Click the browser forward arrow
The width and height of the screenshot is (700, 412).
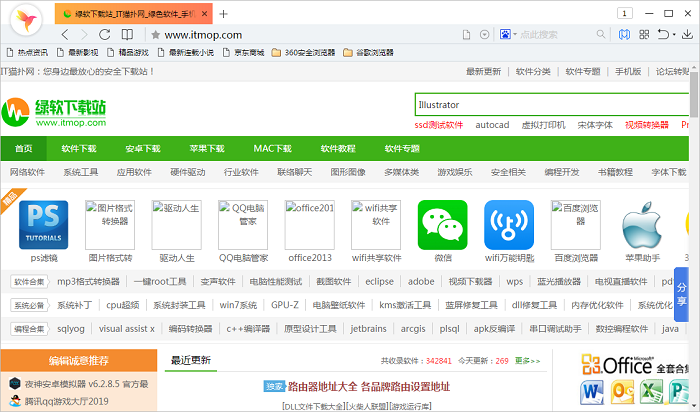coord(84,34)
